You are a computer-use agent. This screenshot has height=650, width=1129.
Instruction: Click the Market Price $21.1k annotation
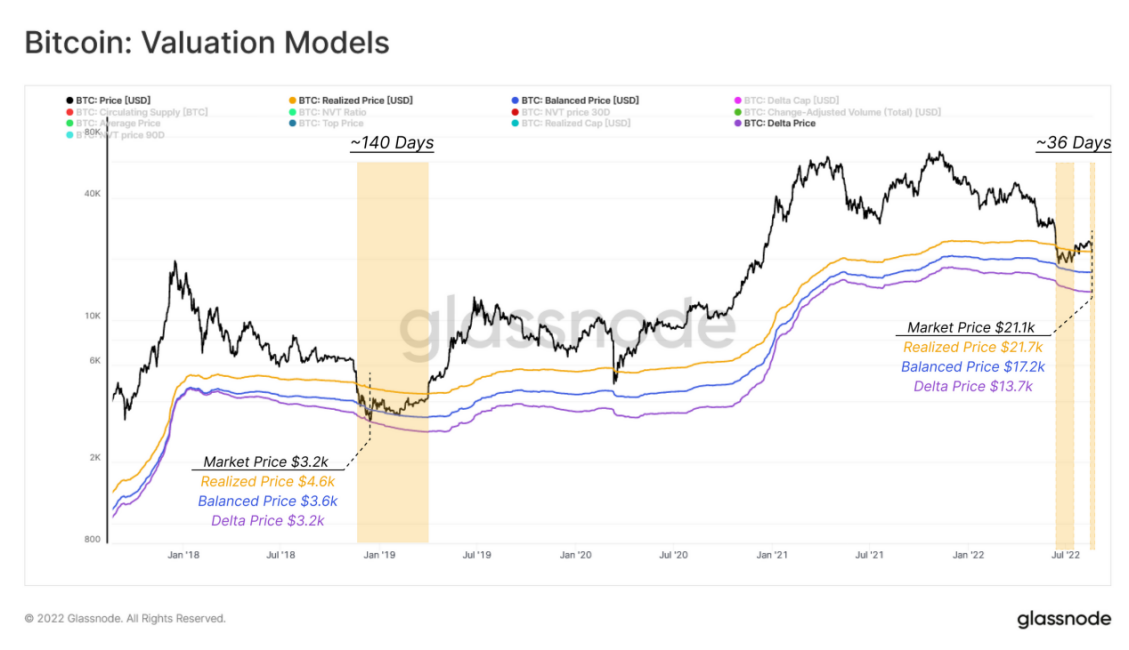(x=971, y=328)
